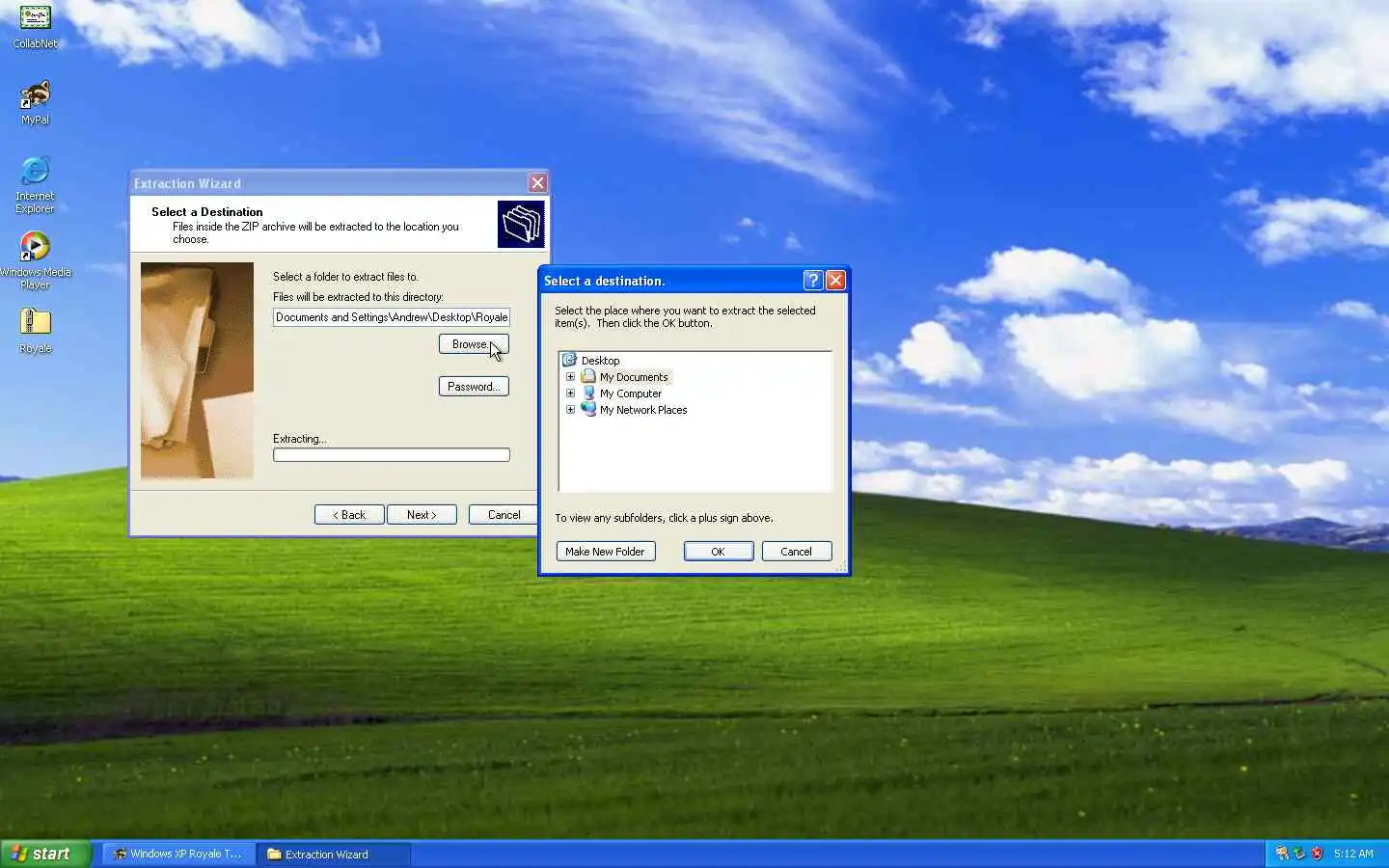Select My Network Places in tree
Image resolution: width=1389 pixels, height=868 pixels.
tap(643, 410)
